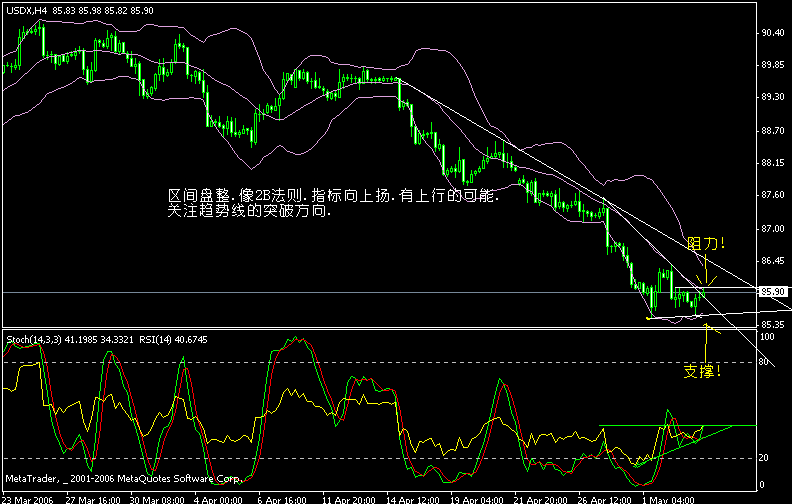792x504 pixels.
Task: Click the 27 Mar 16:00 time label
Action: point(93,499)
